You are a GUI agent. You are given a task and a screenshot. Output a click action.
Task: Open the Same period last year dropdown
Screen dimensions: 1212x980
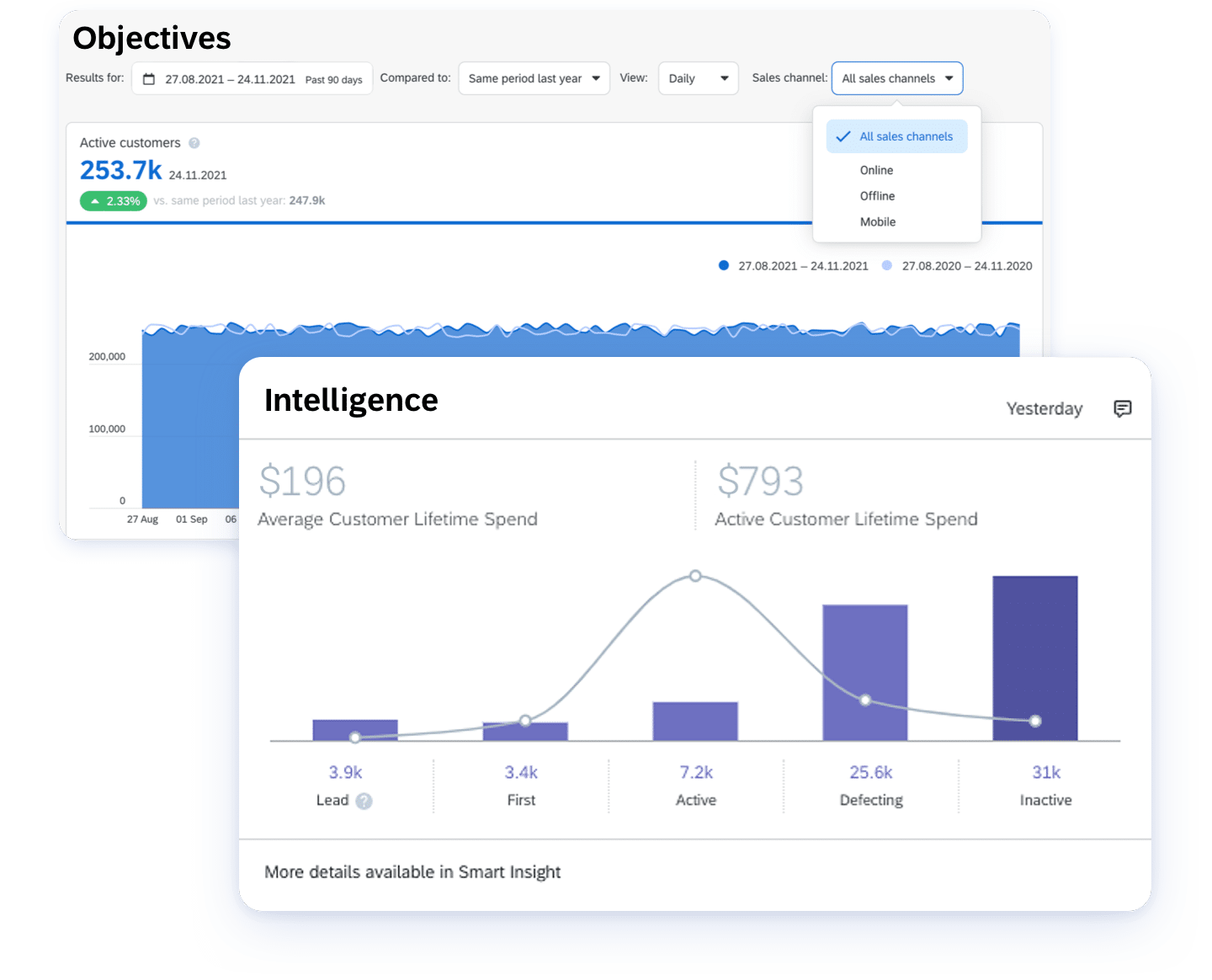[x=534, y=78]
